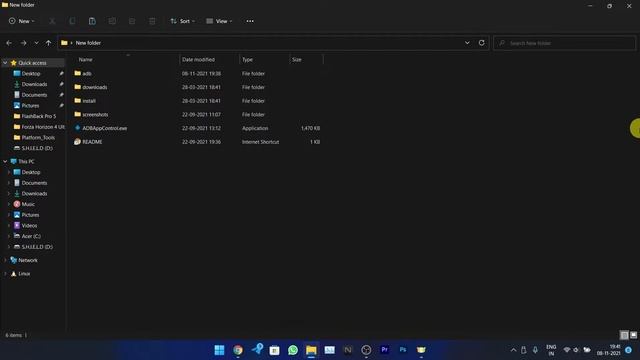Sort by Date modified column header
640x360 pixels.
coord(198,60)
